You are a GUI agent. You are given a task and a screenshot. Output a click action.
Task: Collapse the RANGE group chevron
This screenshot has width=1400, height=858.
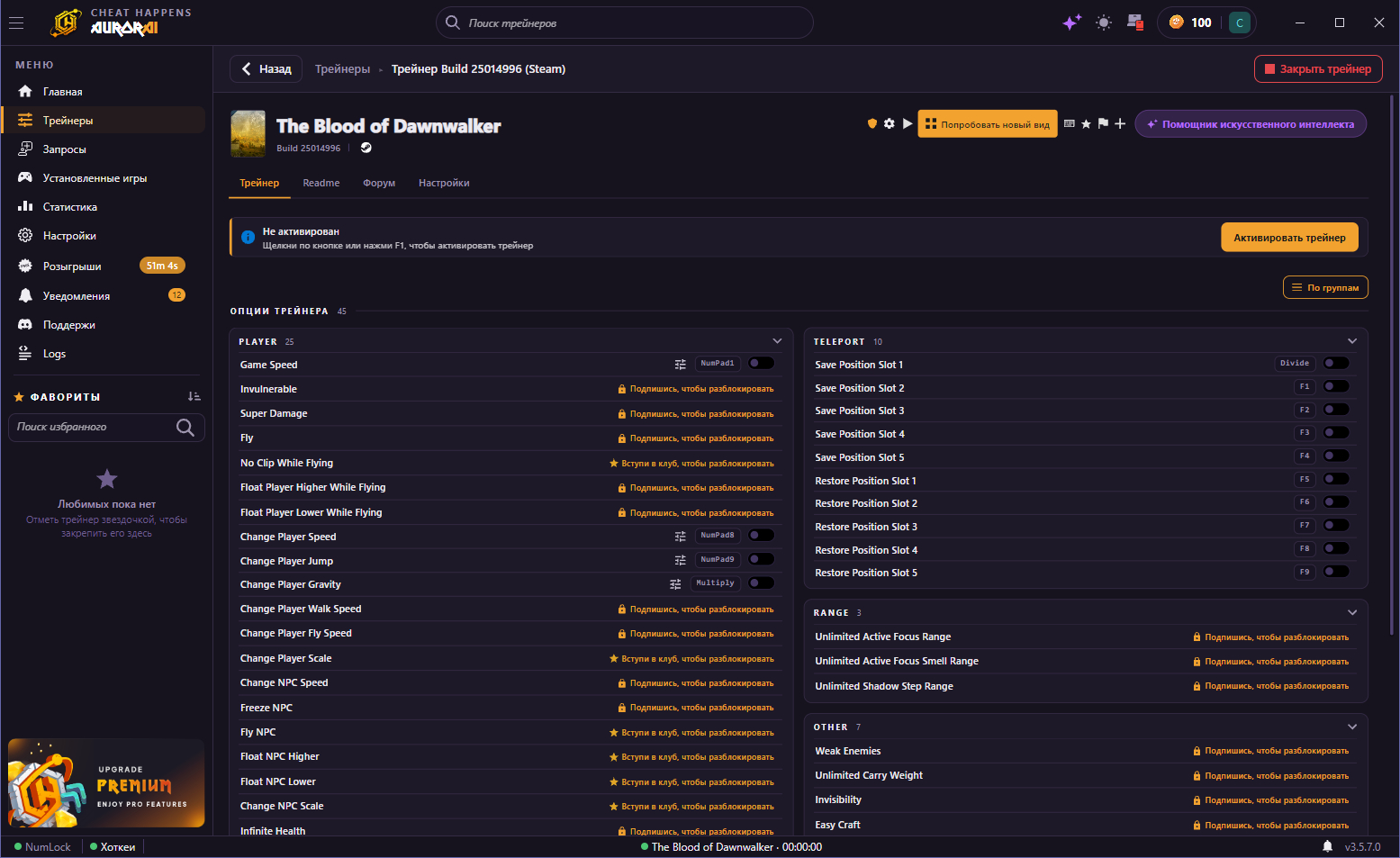[x=1352, y=612]
